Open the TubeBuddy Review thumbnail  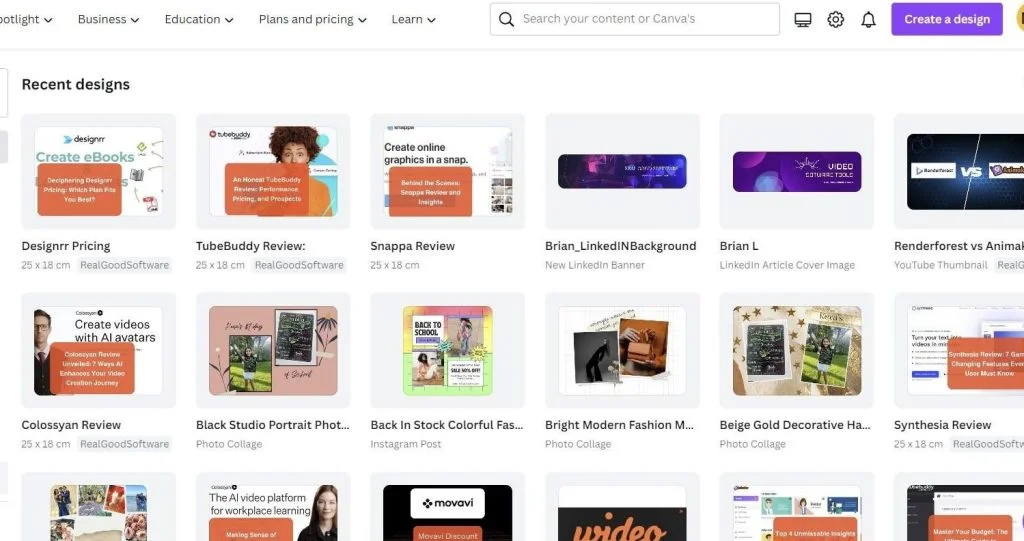273,171
